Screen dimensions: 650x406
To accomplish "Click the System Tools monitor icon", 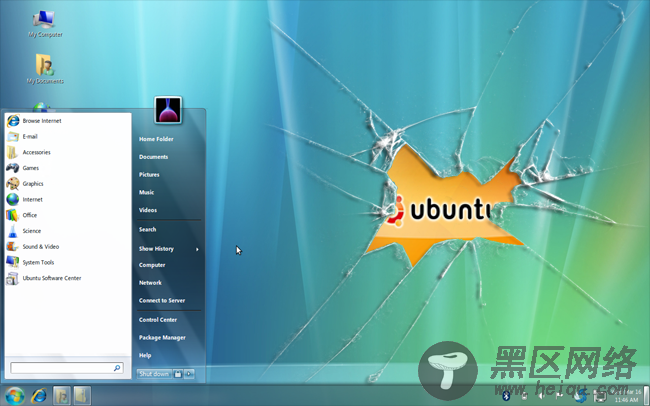I will 12,263.
